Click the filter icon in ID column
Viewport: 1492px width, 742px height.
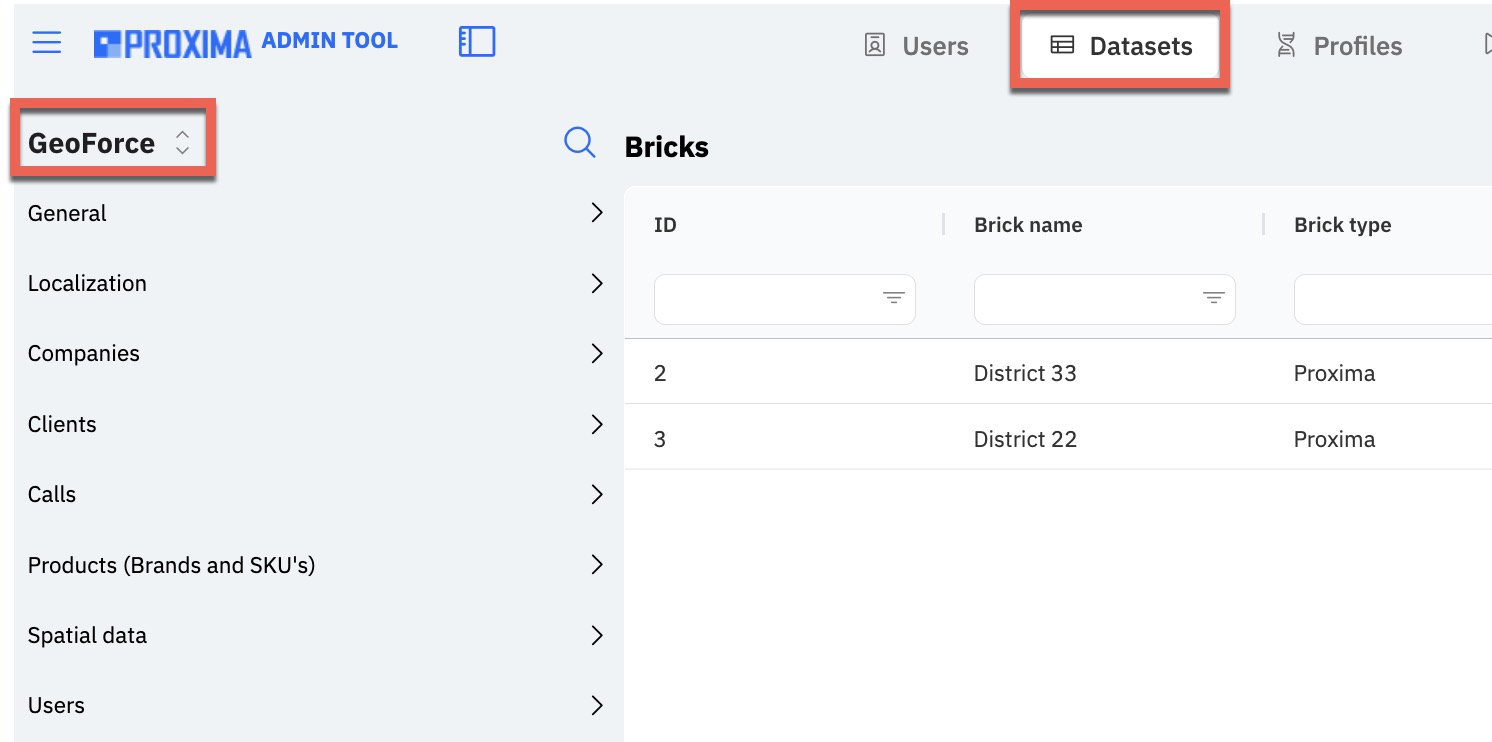click(x=893, y=298)
